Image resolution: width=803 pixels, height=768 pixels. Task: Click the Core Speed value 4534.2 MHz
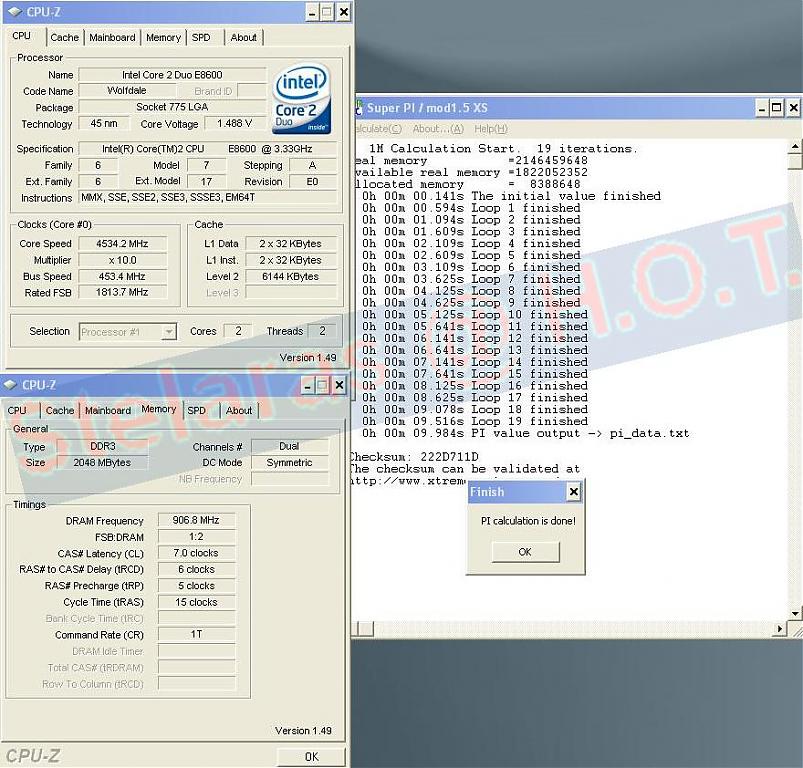[122, 244]
